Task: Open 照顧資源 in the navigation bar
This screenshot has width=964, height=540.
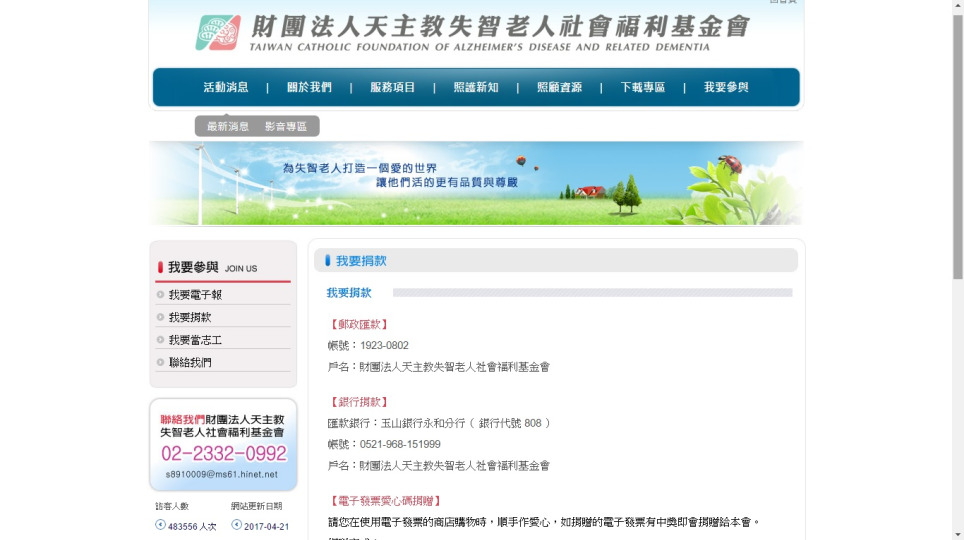Action: 559,87
